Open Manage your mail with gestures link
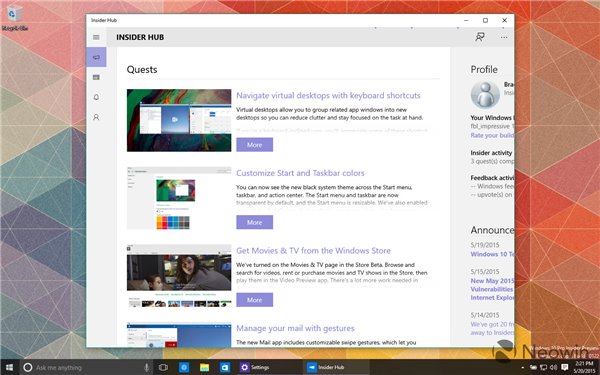This screenshot has height=375, width=600. click(295, 328)
